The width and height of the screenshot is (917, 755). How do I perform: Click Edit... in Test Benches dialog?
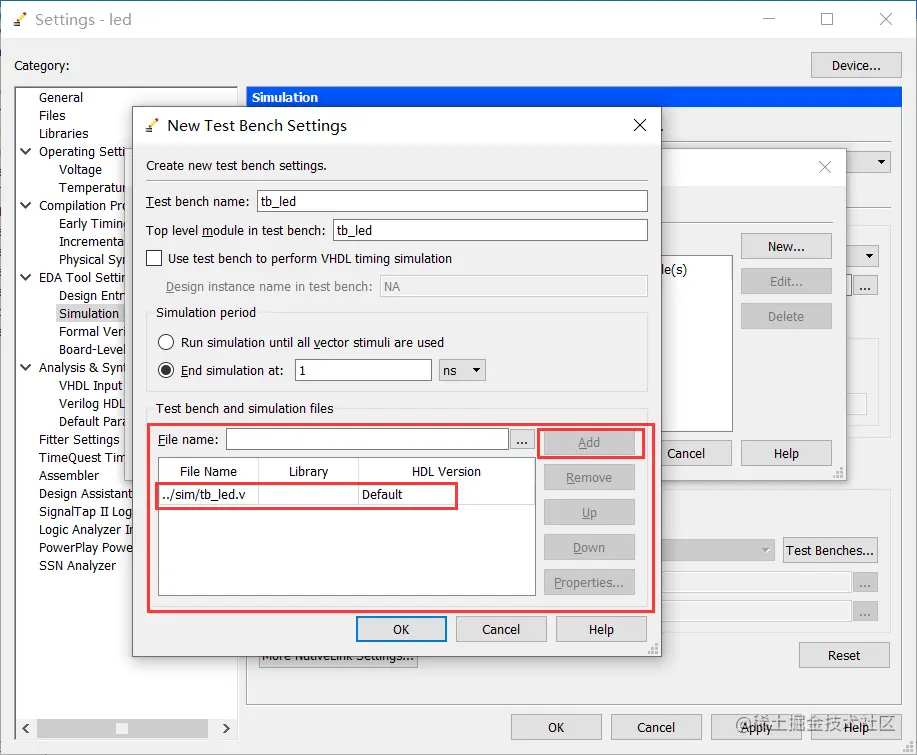786,282
